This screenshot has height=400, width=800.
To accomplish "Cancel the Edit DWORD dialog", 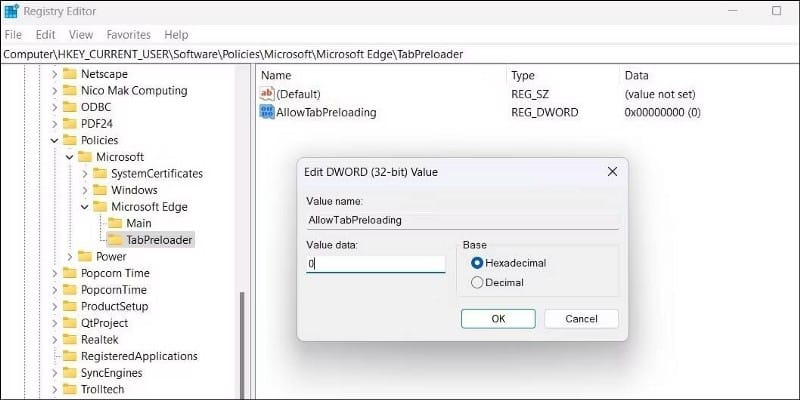I will click(x=581, y=319).
